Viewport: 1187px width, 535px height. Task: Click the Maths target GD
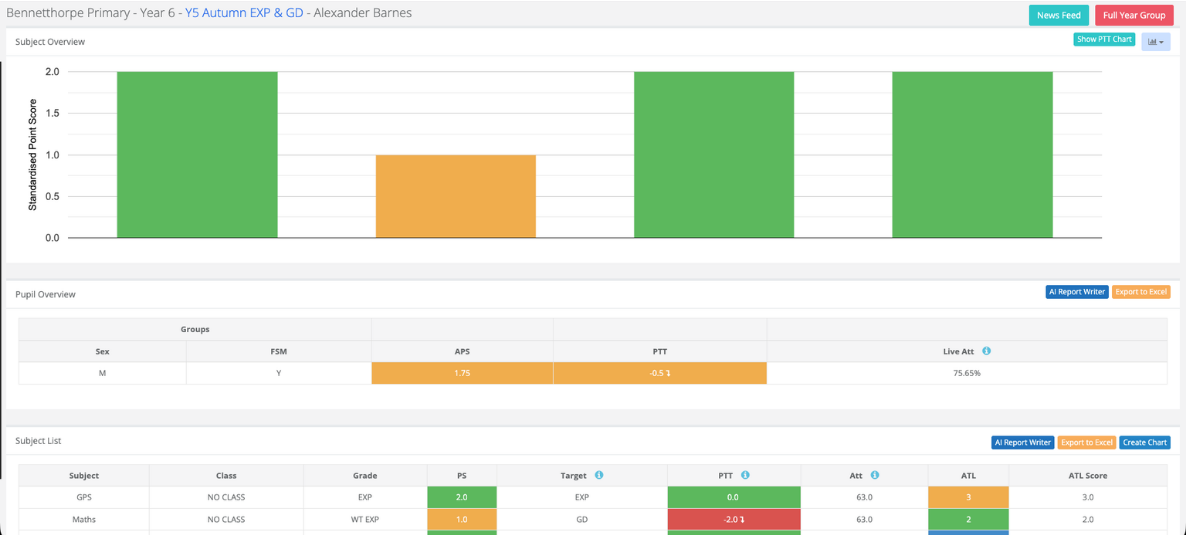pos(581,519)
